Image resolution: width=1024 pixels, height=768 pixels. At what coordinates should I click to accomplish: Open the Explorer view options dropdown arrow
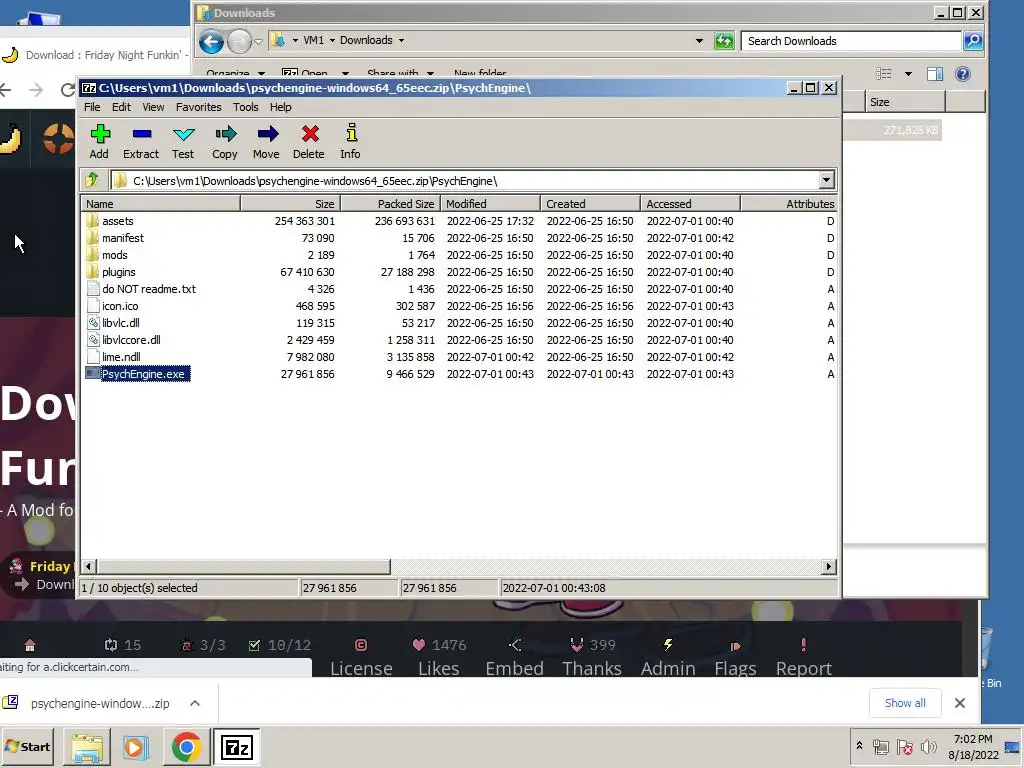[908, 74]
